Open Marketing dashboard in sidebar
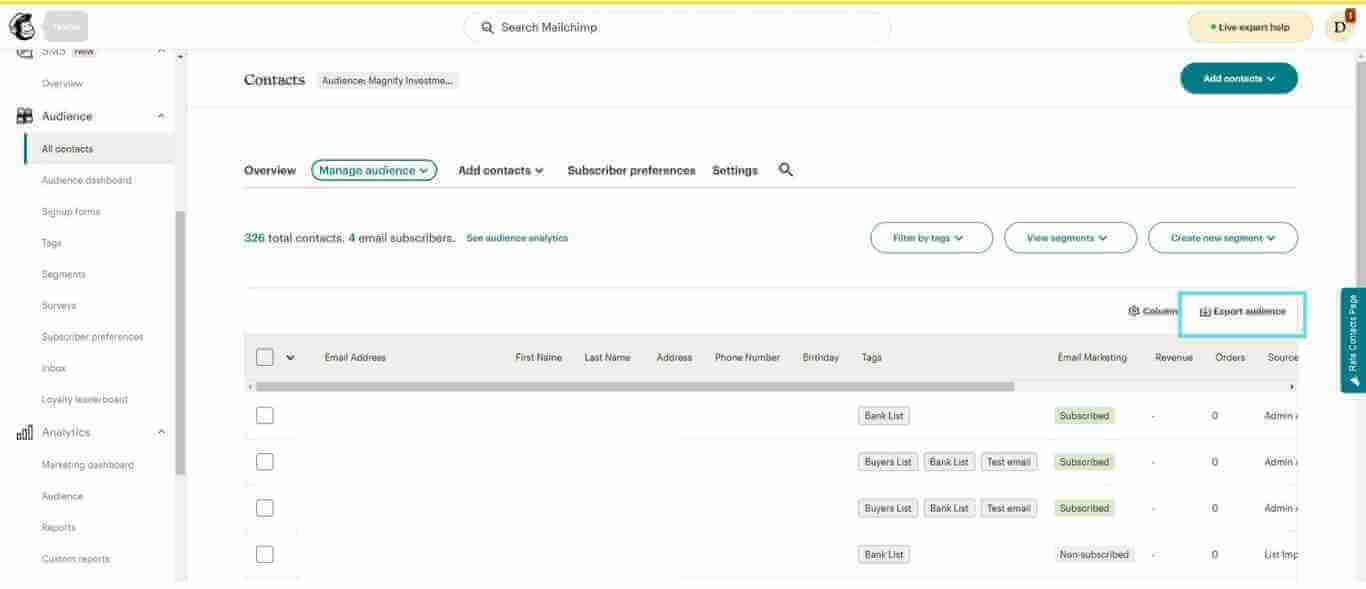This screenshot has height=589, width=1366. coord(87,465)
